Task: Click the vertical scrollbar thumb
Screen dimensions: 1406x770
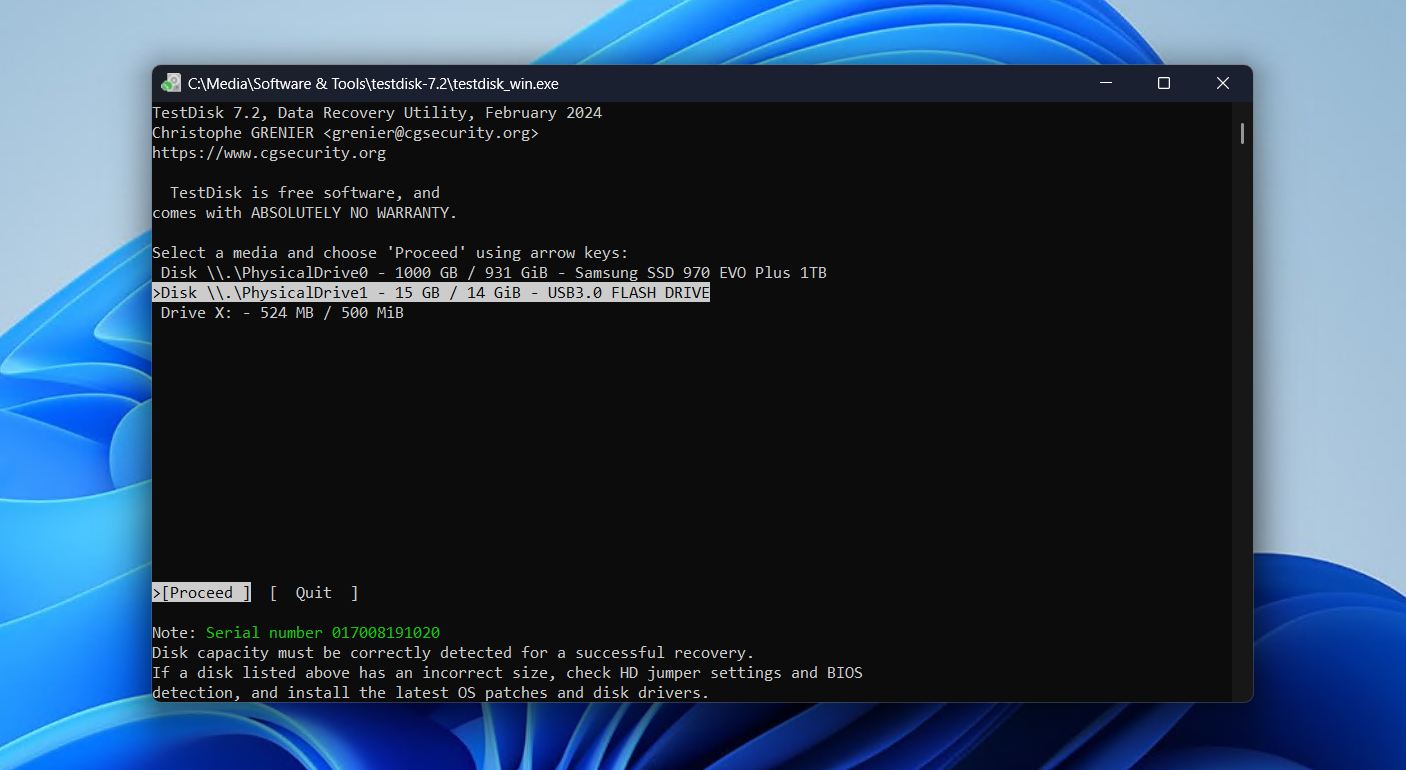Action: tap(1242, 131)
